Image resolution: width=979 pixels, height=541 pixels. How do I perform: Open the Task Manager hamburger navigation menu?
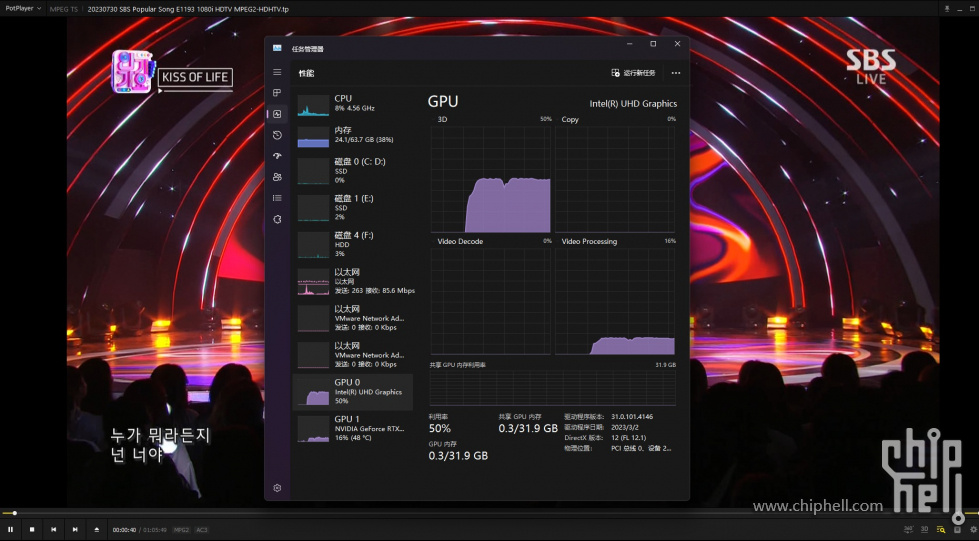coord(277,72)
